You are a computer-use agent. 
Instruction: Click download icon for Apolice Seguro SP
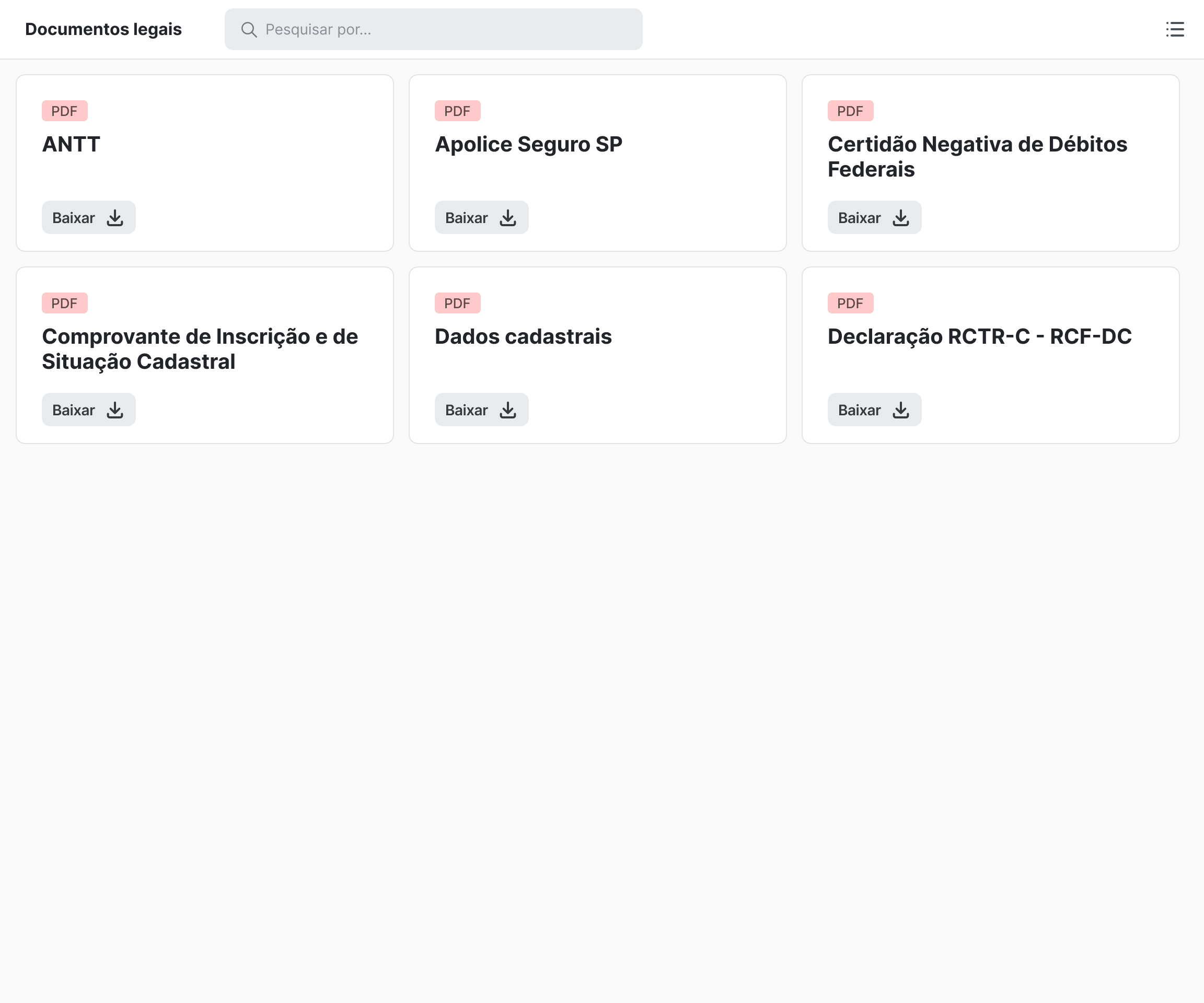click(508, 218)
